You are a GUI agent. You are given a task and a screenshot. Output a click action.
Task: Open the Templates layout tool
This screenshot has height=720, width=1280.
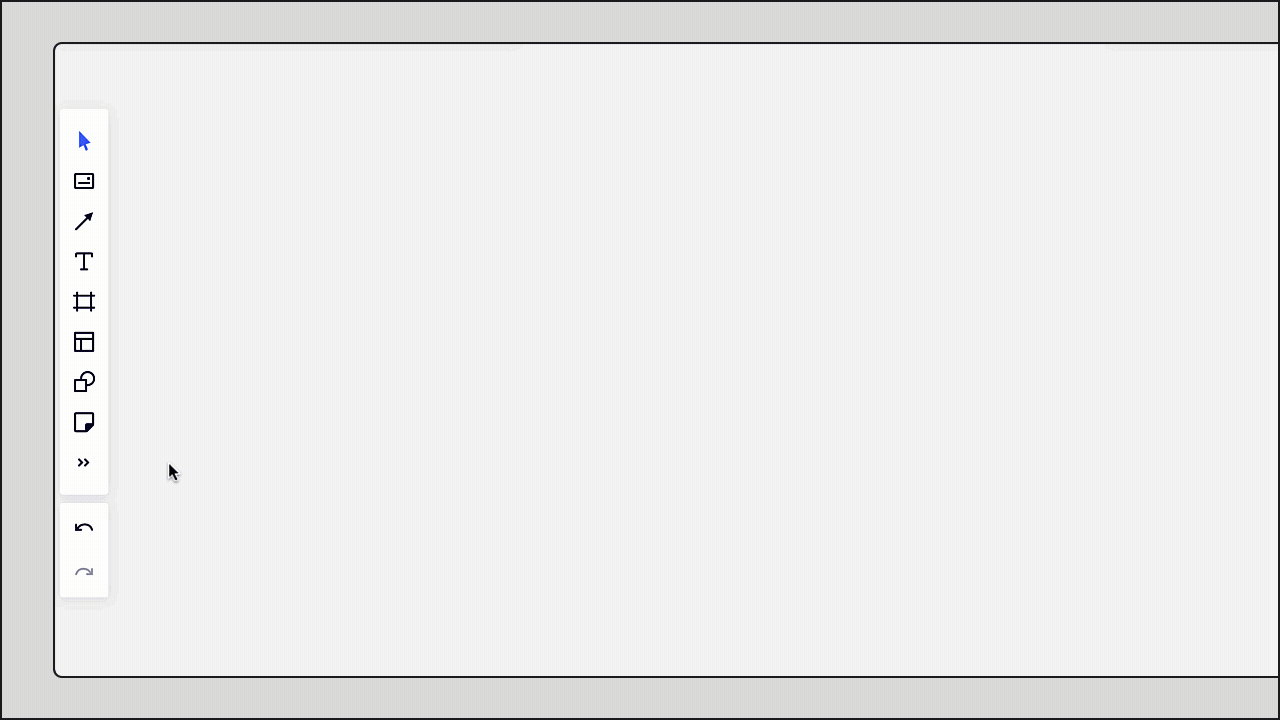tap(84, 342)
